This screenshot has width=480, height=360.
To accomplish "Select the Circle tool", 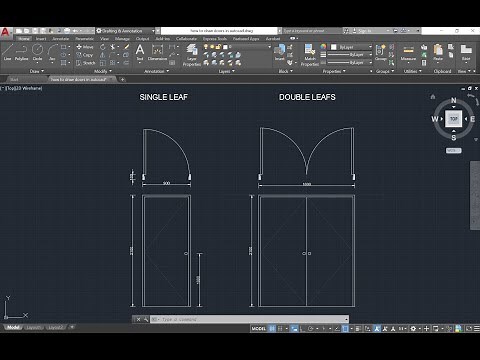I will 37,52.
